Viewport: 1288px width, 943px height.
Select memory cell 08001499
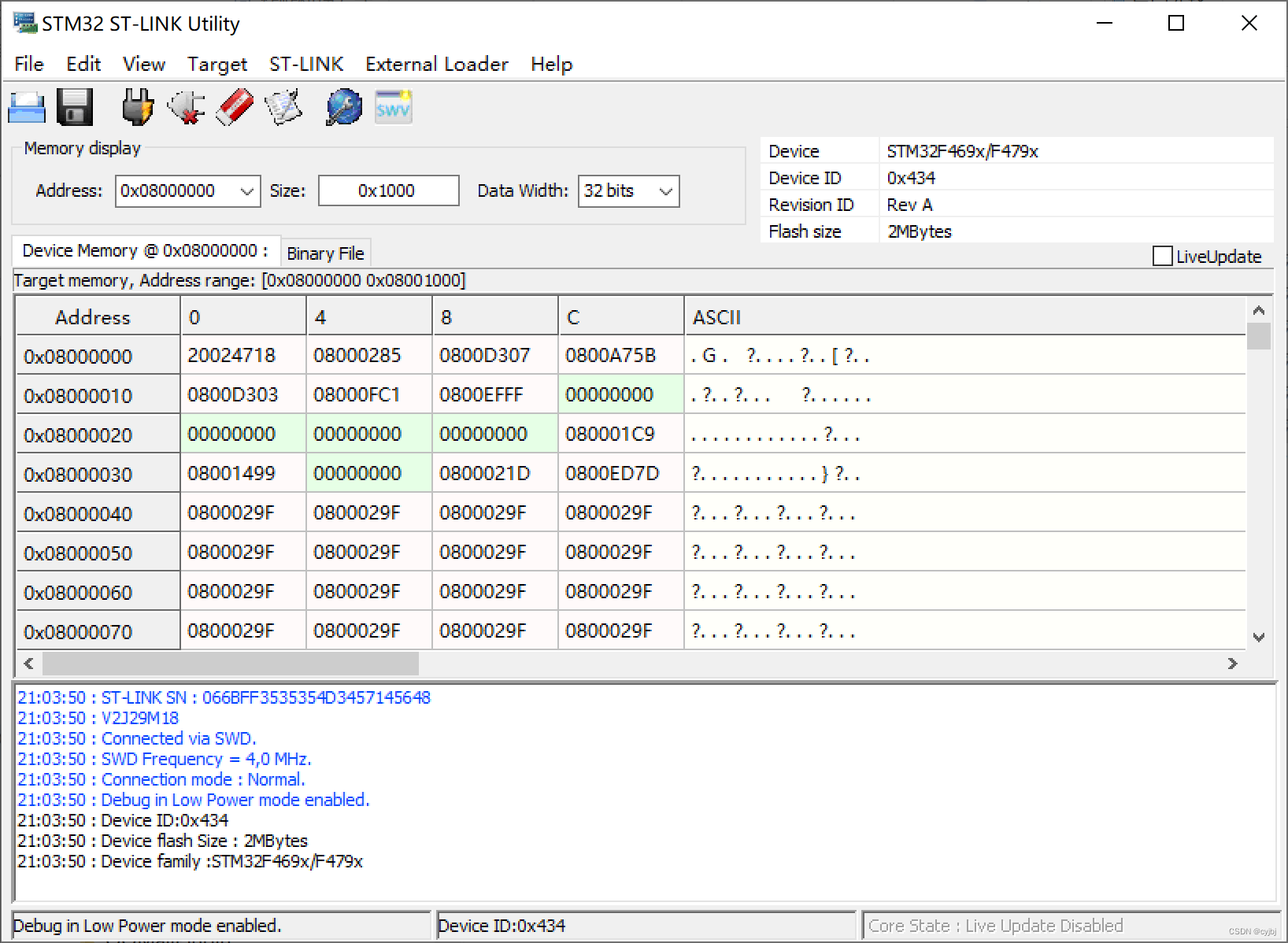tap(242, 473)
